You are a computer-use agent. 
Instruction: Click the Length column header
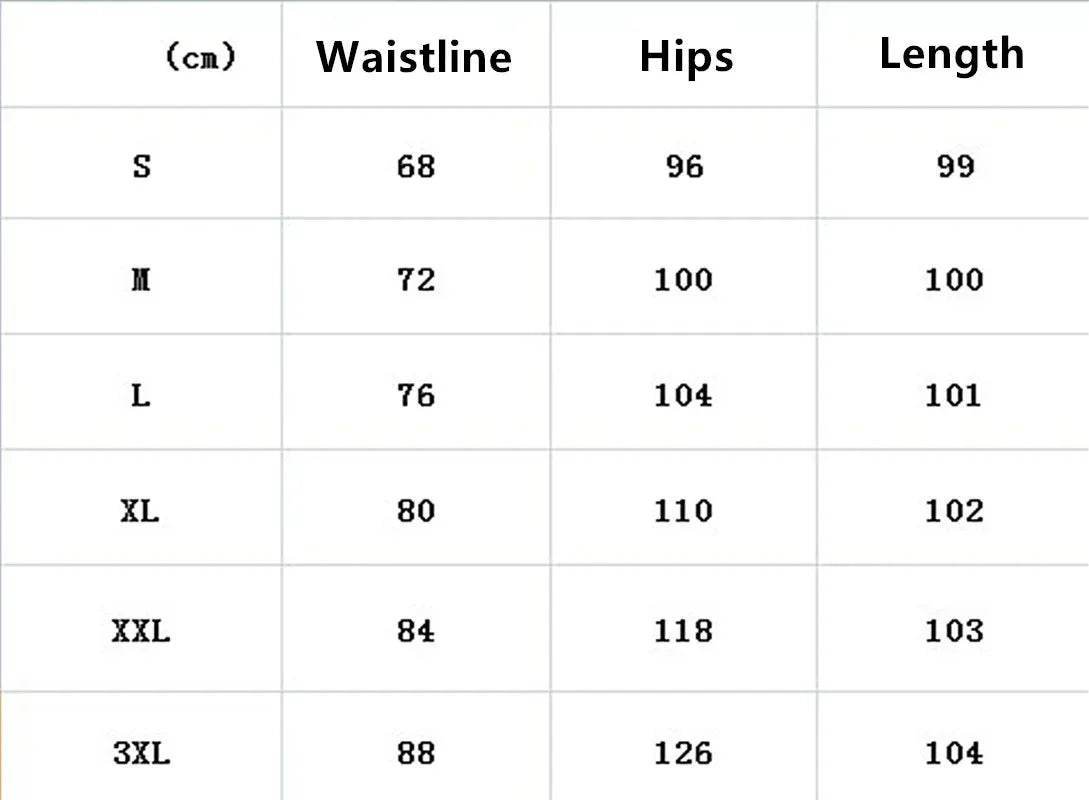point(951,54)
